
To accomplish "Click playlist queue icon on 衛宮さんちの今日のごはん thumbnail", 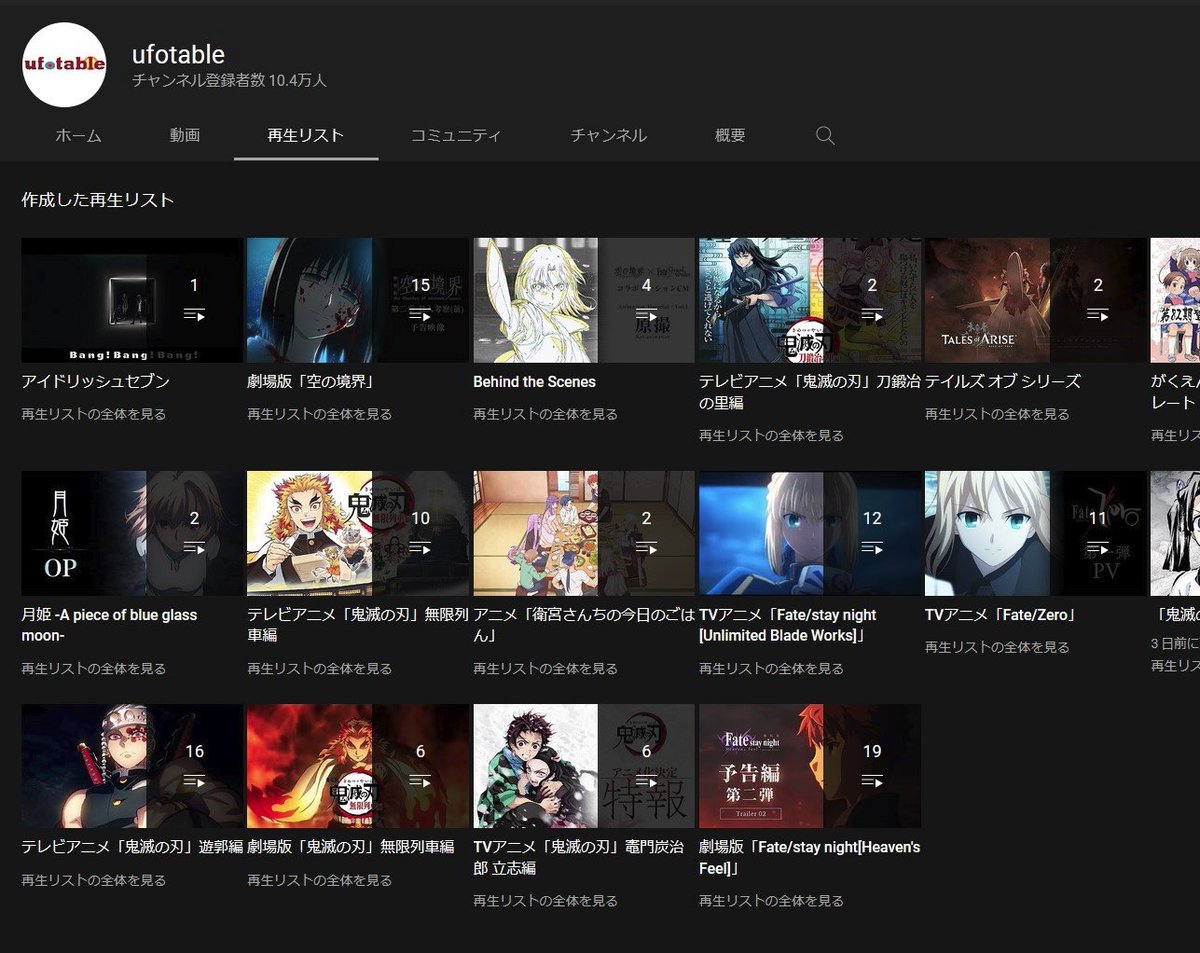I will [646, 548].
